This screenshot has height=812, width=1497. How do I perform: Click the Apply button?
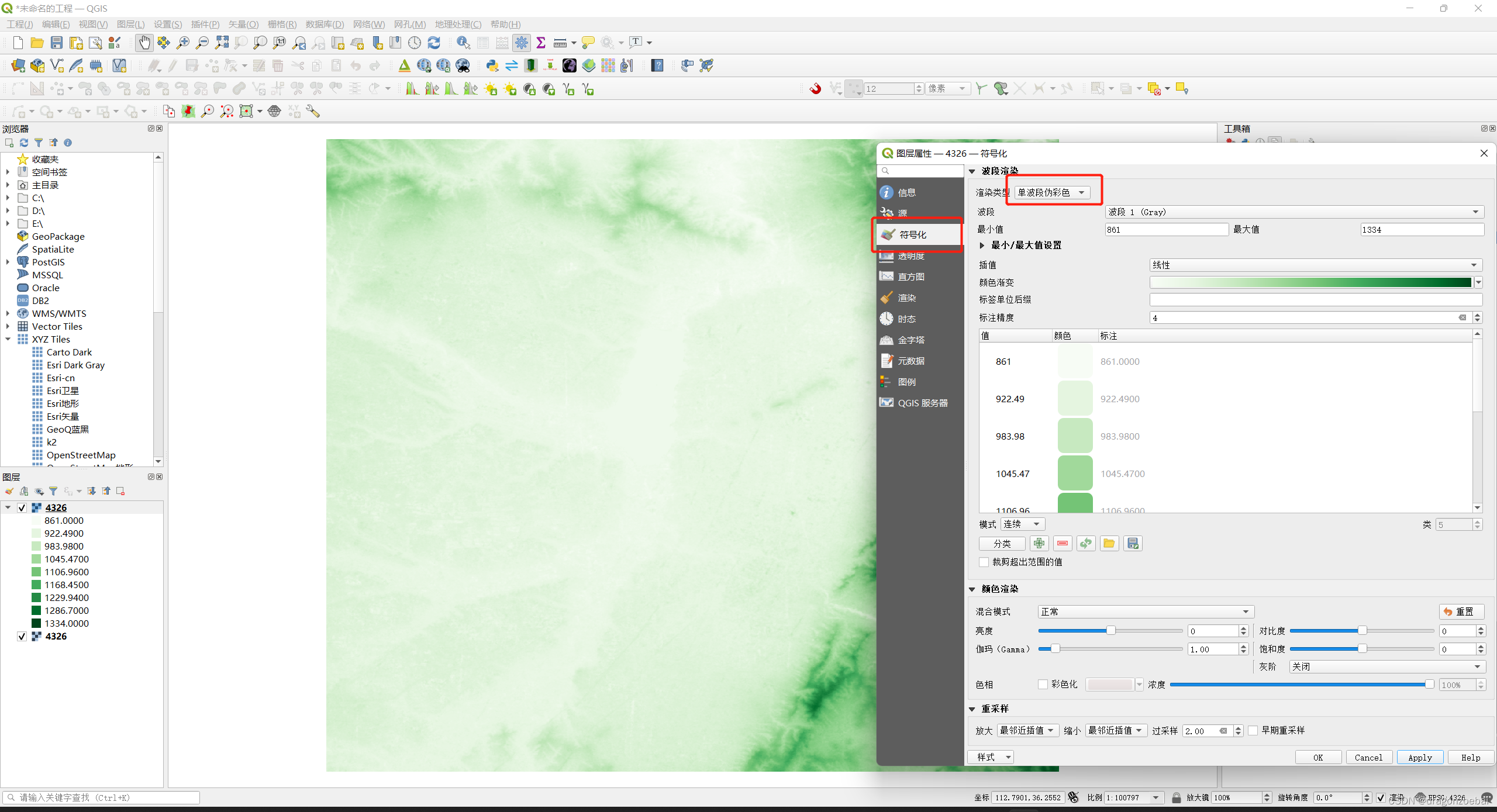[1419, 757]
